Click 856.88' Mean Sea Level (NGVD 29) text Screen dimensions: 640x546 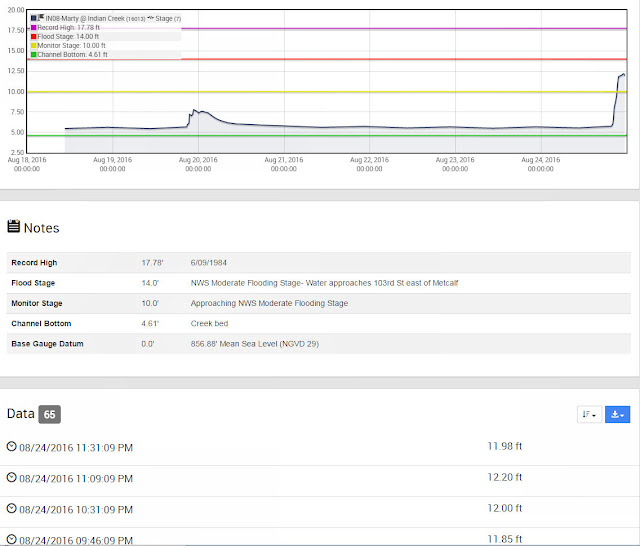pyautogui.click(x=255, y=344)
